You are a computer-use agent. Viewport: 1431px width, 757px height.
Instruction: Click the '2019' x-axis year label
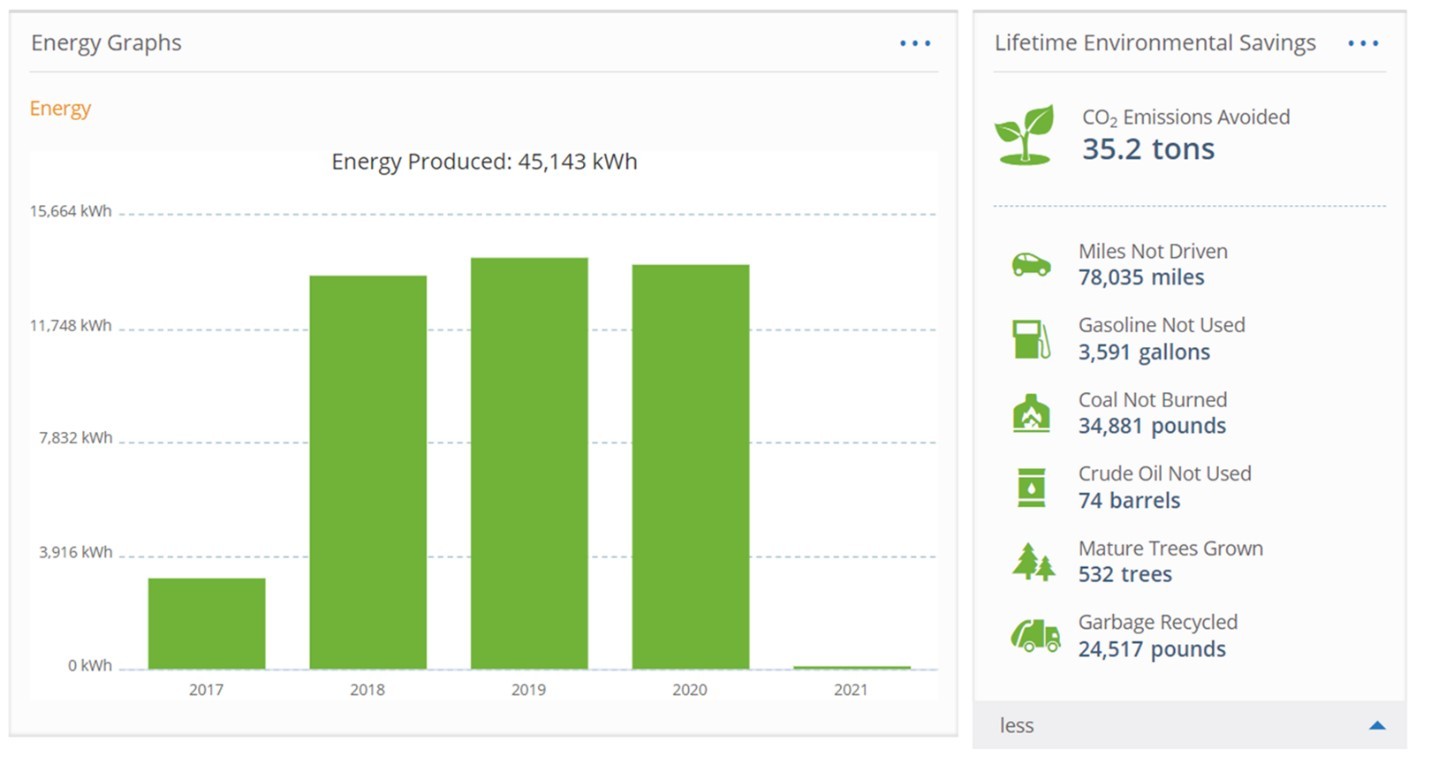(x=529, y=689)
